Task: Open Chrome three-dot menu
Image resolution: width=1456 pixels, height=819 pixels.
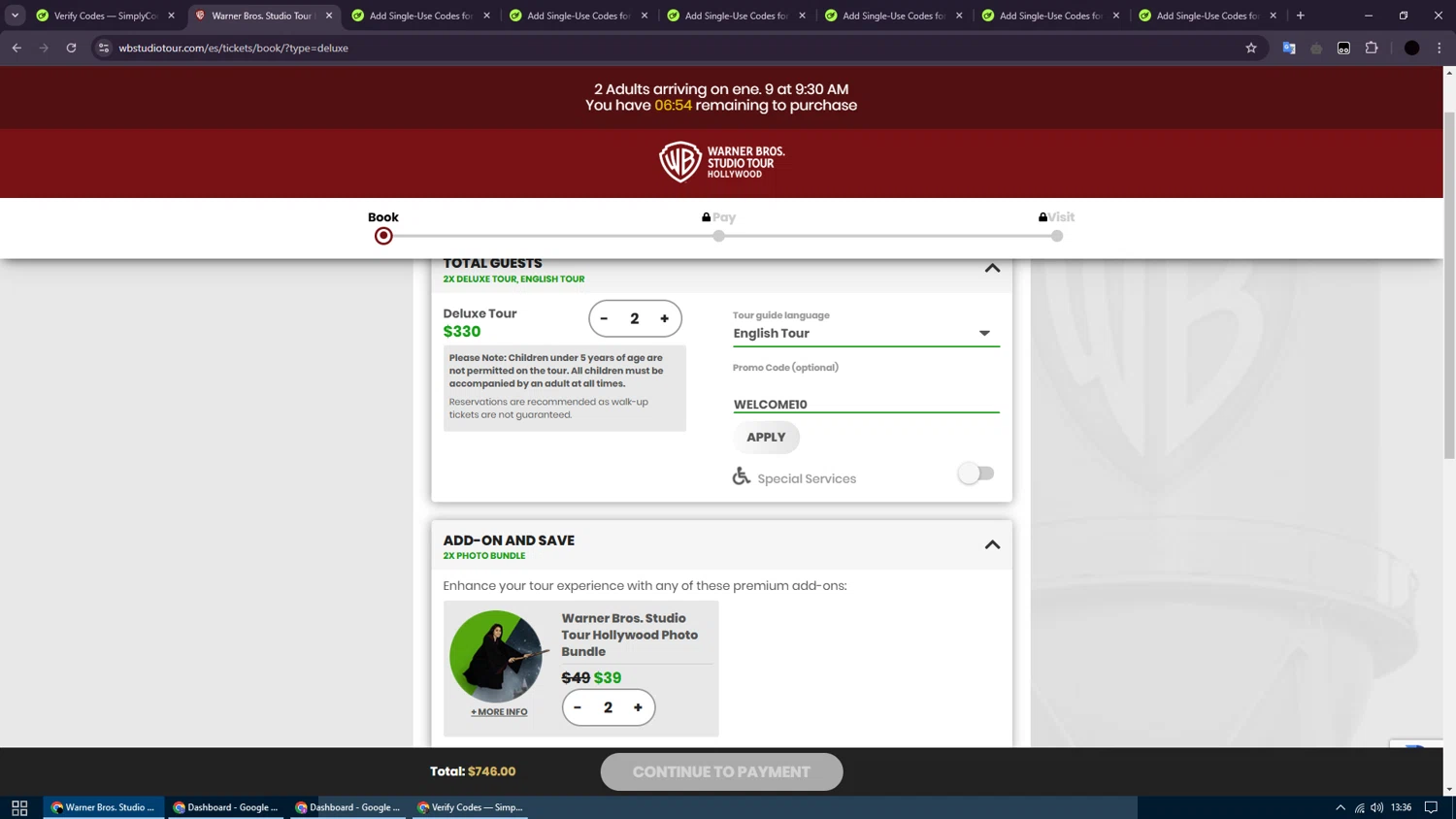Action: click(x=1439, y=48)
